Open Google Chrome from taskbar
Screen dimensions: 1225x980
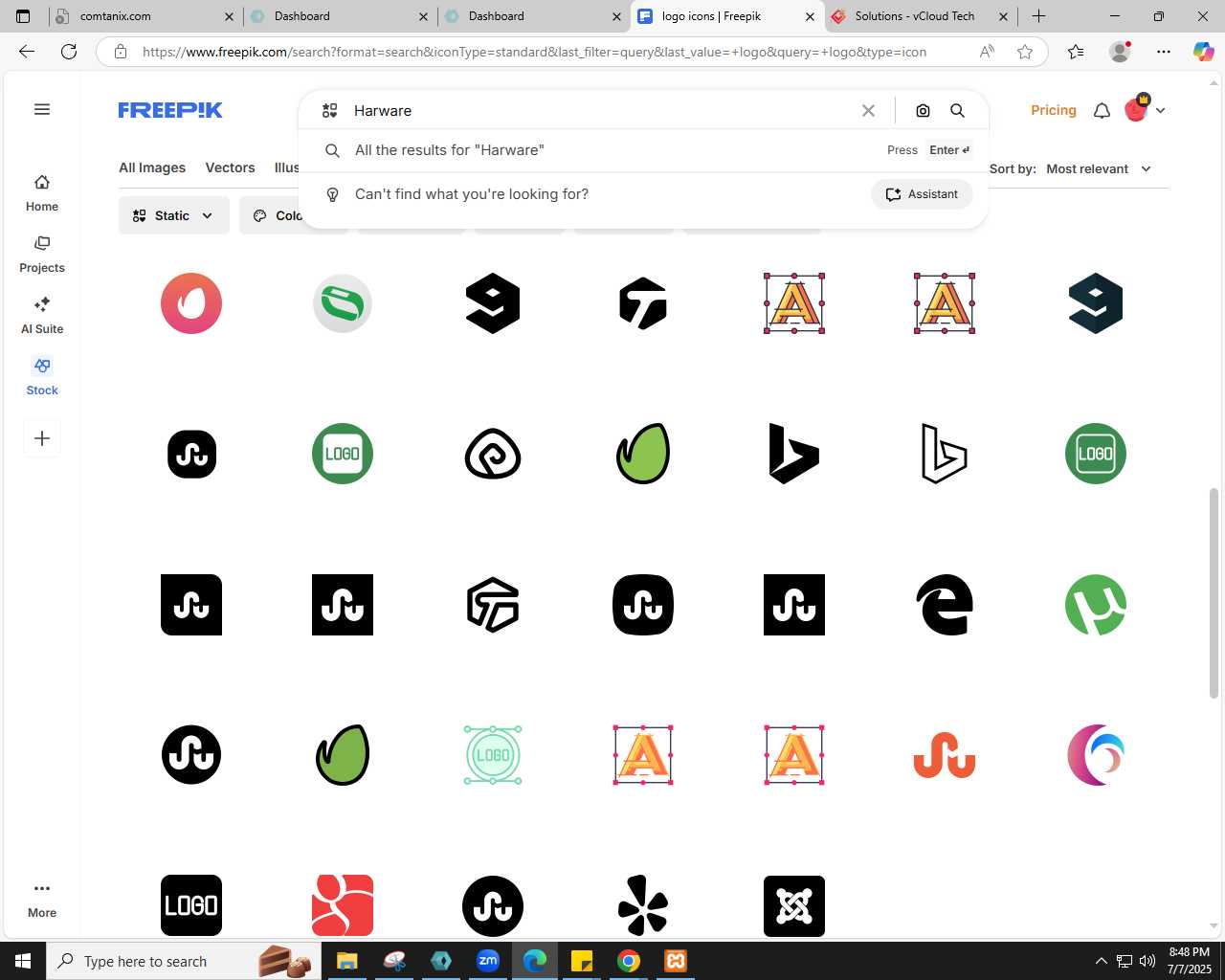(629, 961)
